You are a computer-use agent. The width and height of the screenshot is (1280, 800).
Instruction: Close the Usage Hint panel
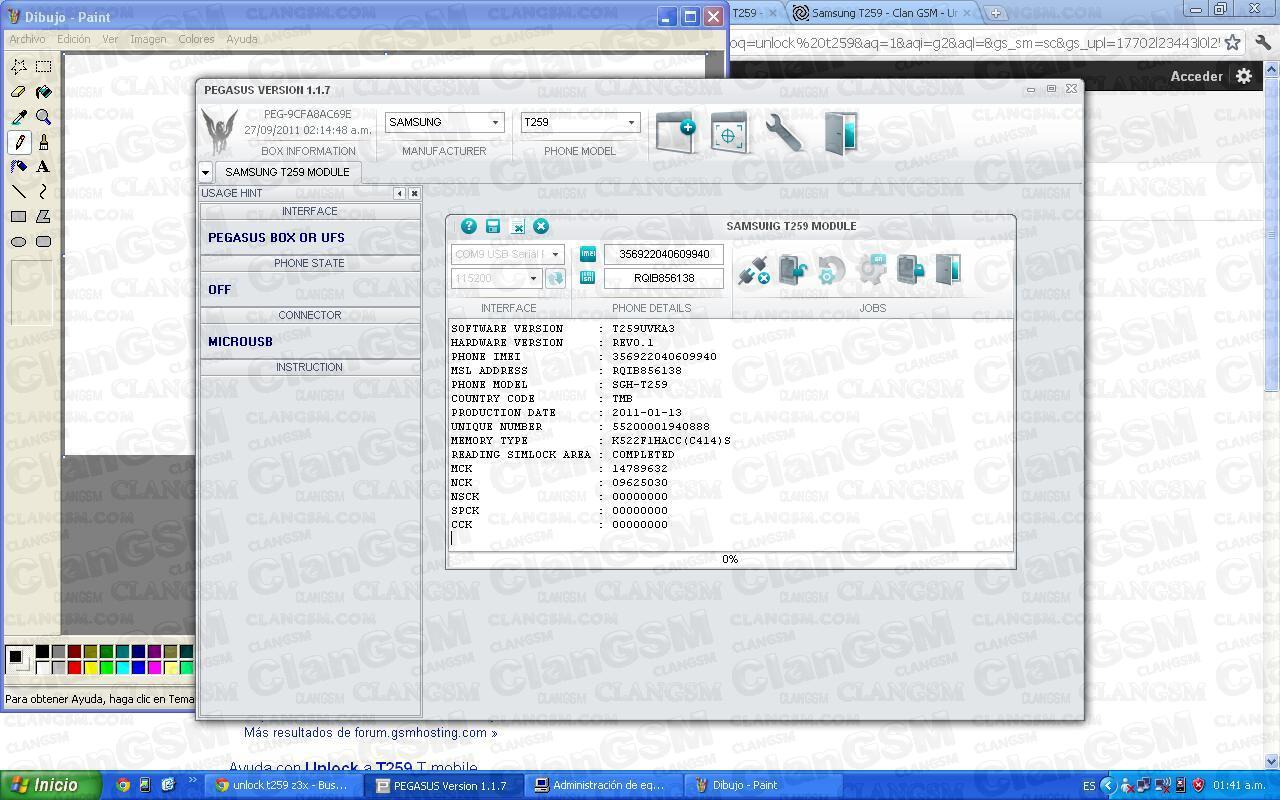tap(414, 193)
